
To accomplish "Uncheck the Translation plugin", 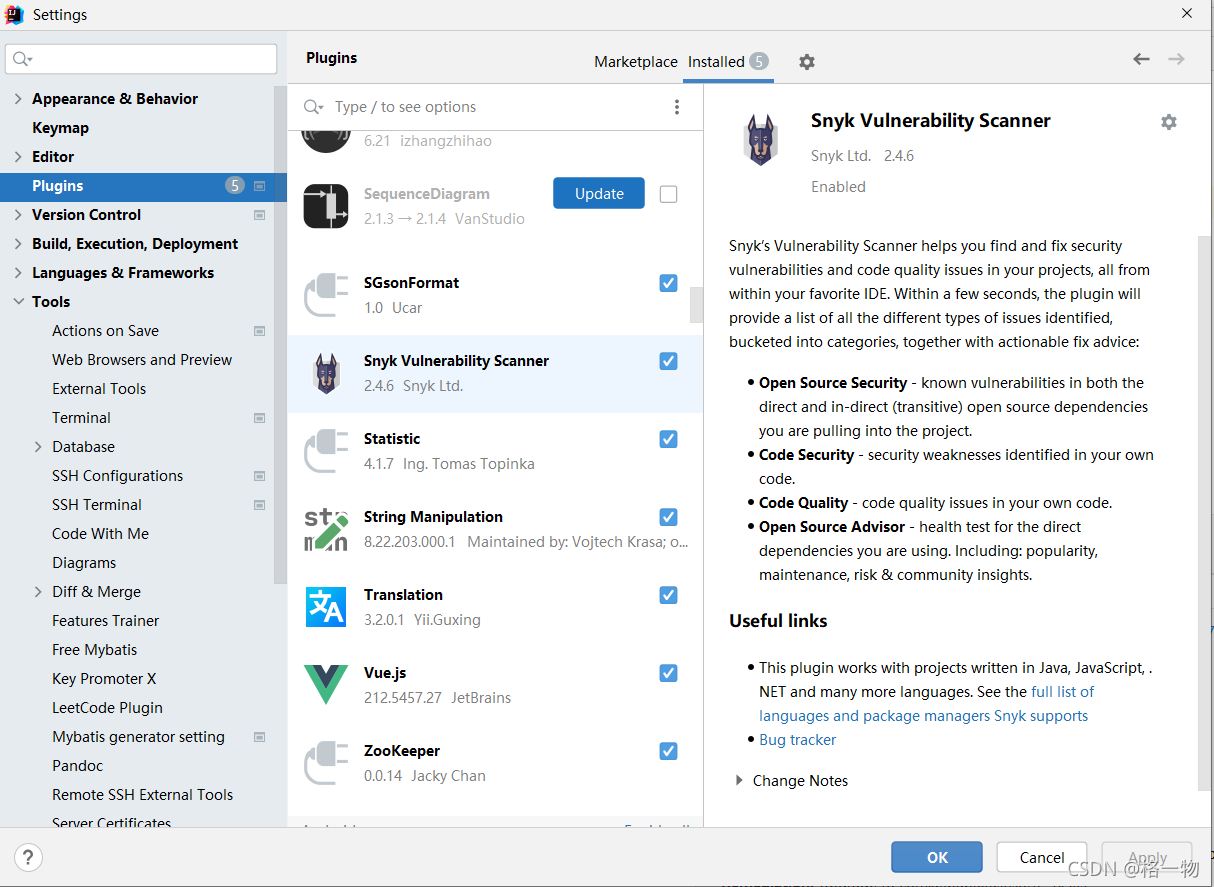I will click(x=669, y=595).
